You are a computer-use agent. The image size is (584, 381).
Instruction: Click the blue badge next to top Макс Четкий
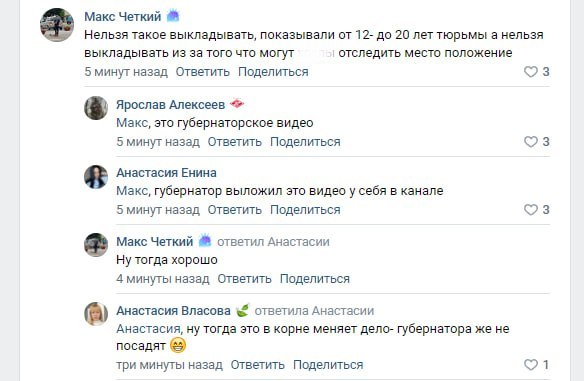point(173,16)
